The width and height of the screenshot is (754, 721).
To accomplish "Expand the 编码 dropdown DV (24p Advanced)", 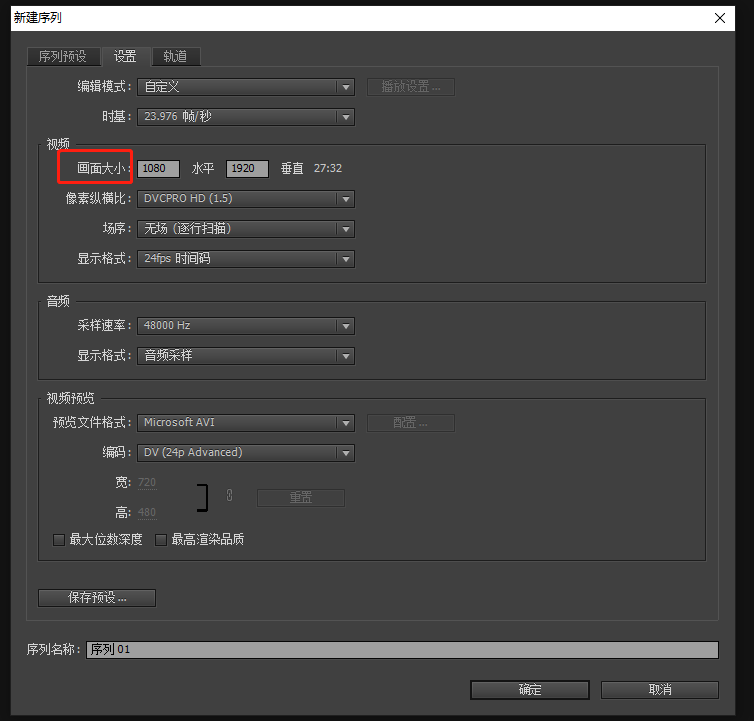I will point(246,453).
